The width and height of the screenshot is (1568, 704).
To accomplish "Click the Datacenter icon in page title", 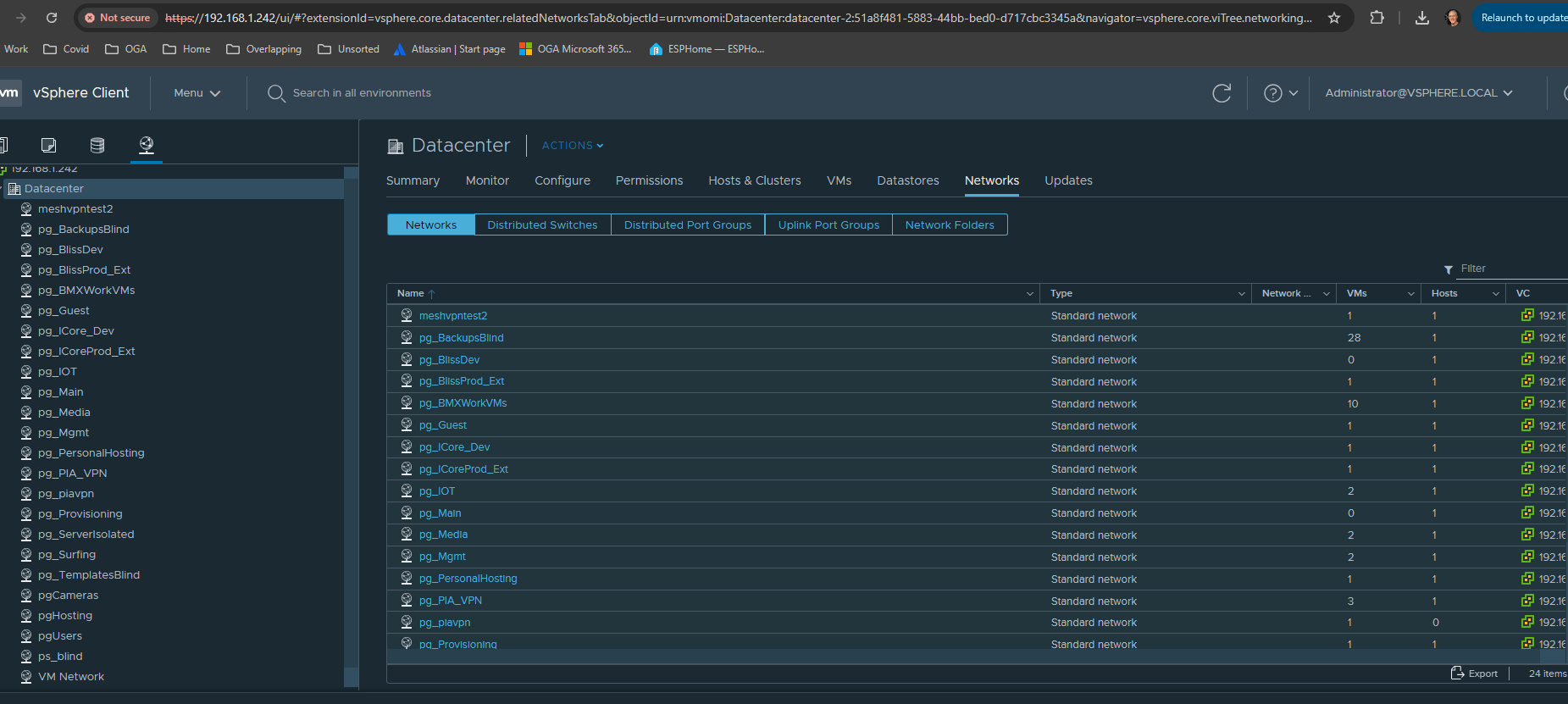I will [396, 147].
